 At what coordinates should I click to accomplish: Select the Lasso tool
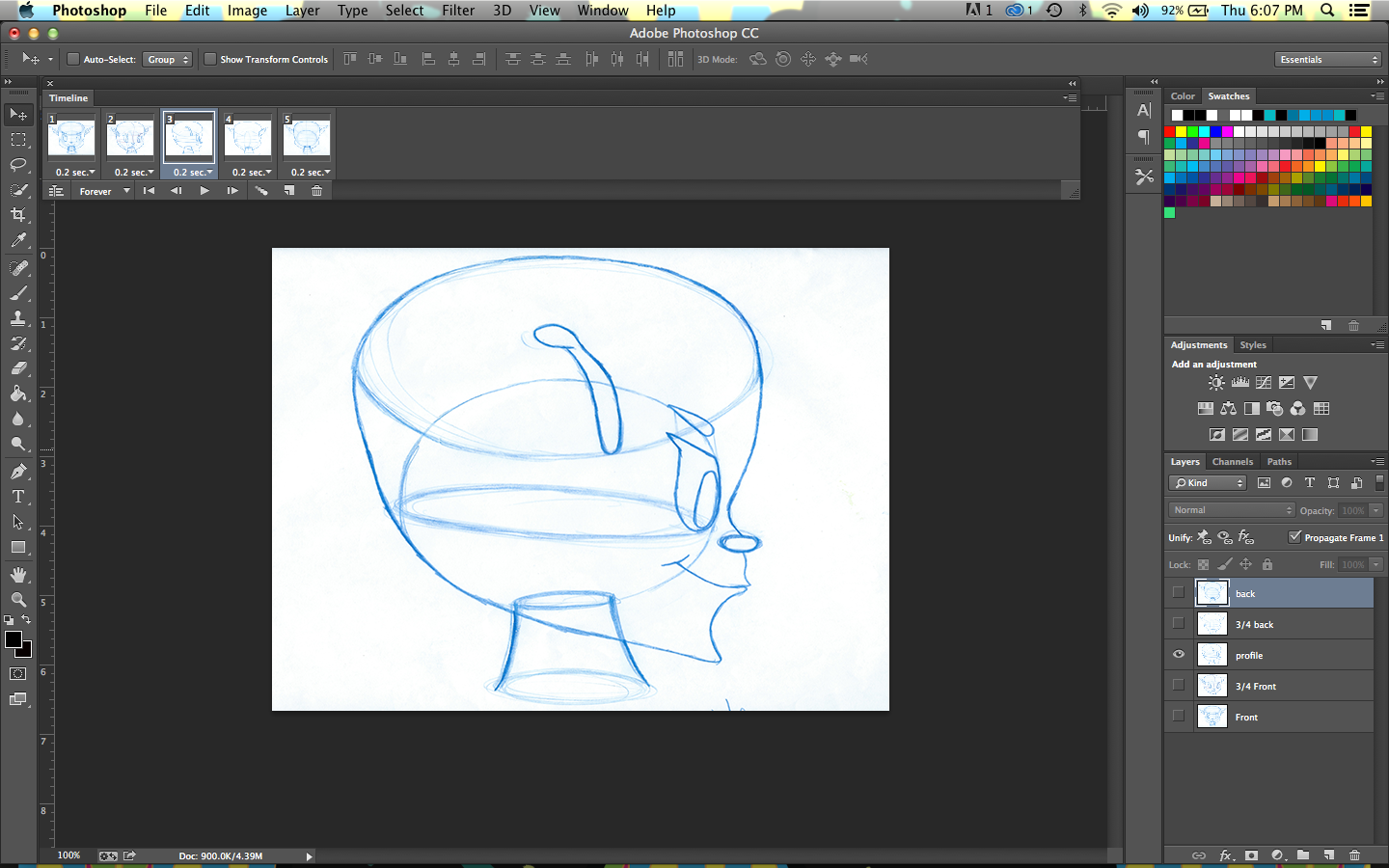coord(17,165)
